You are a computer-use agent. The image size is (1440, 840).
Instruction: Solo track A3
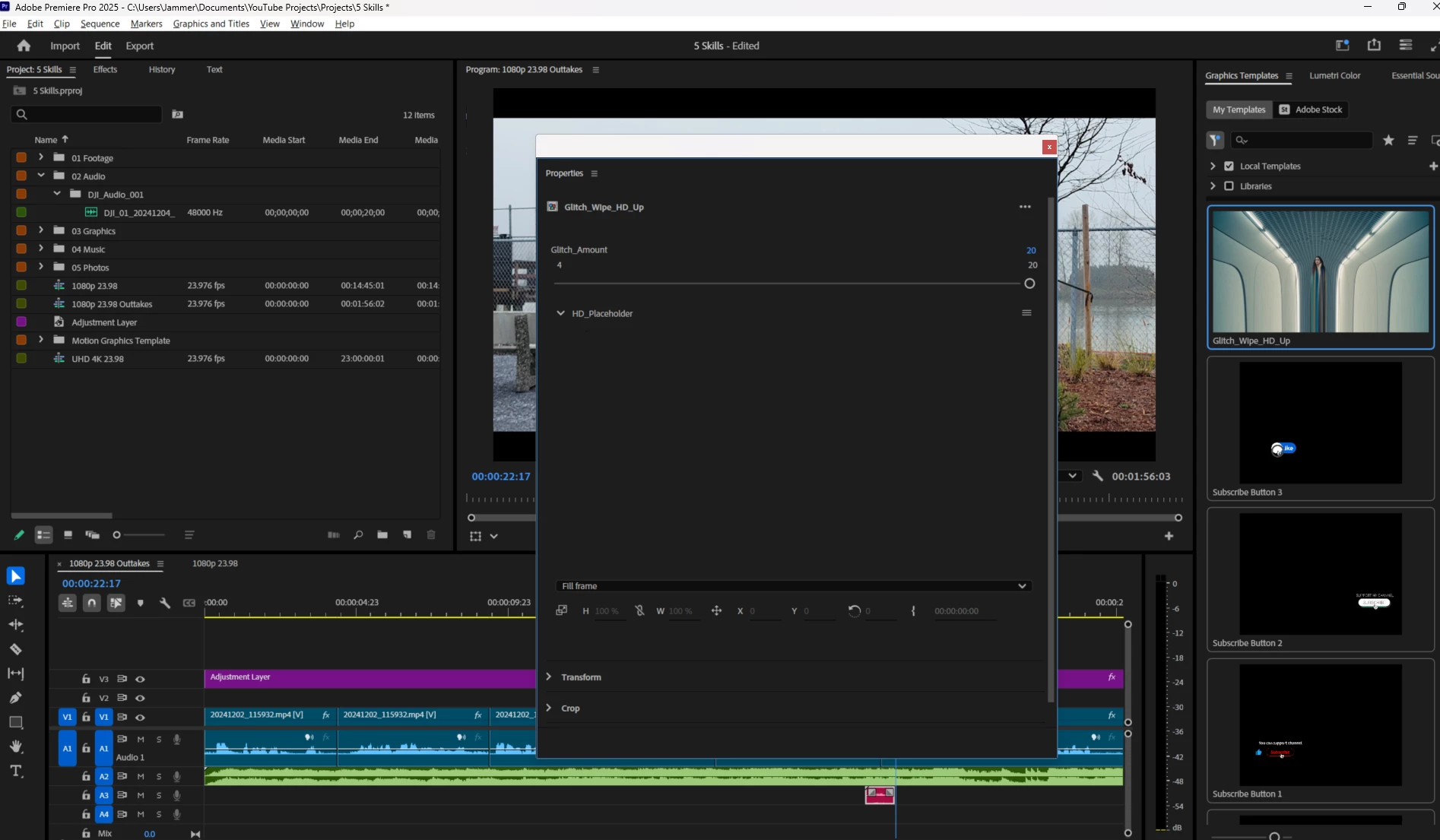coord(159,795)
